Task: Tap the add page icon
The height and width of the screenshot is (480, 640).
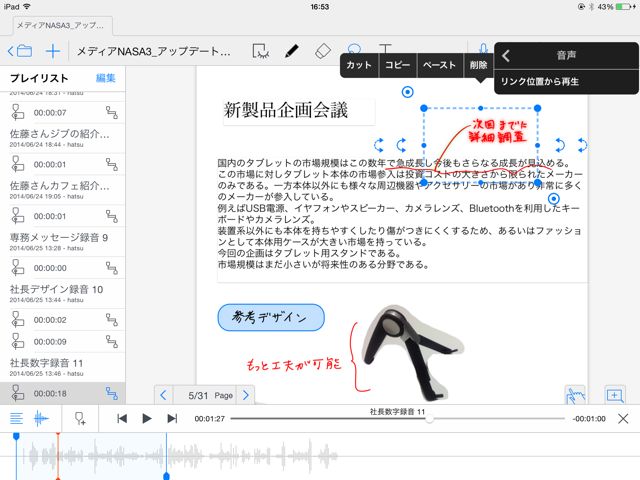Action: [x=614, y=395]
